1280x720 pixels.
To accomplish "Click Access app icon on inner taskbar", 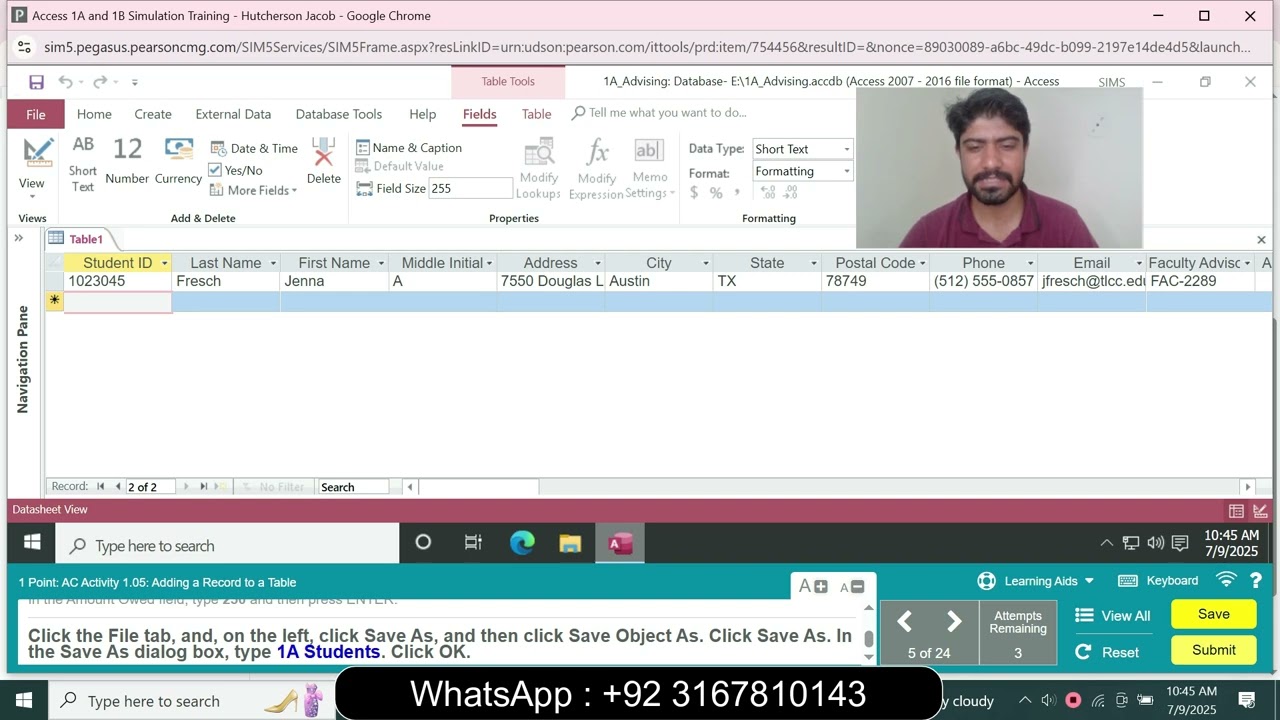I will 620,543.
